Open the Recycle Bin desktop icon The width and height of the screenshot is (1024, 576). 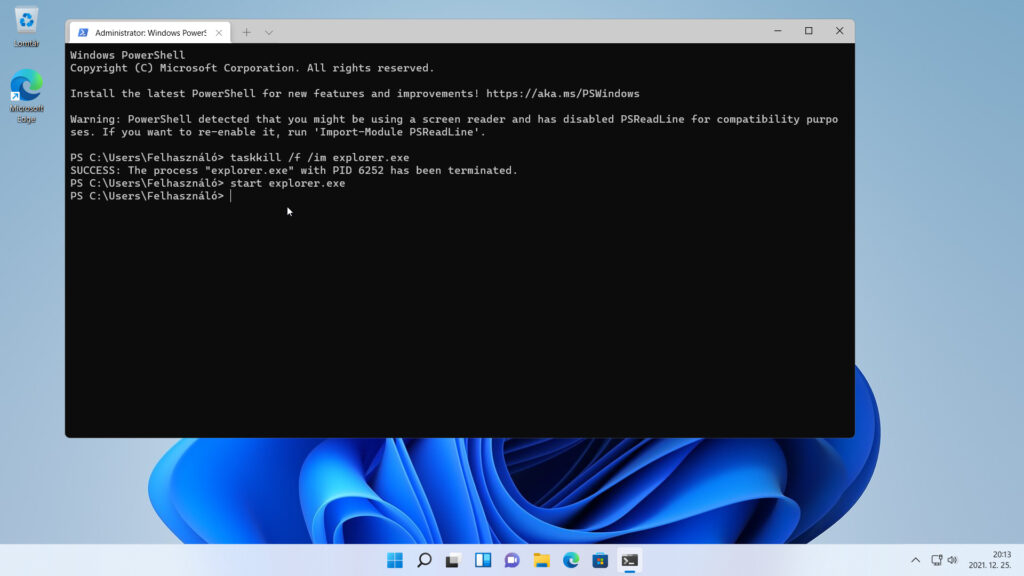tap(26, 27)
